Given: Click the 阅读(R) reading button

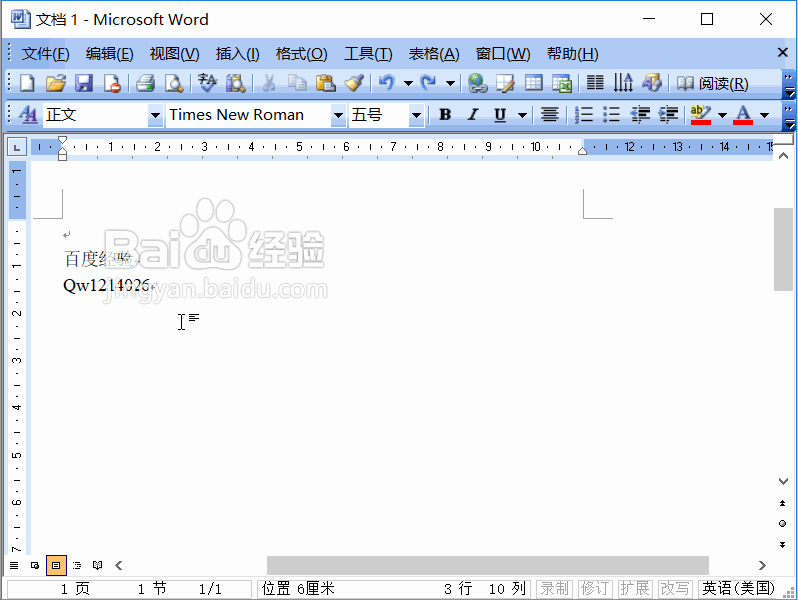Looking at the screenshot, I should (x=712, y=83).
